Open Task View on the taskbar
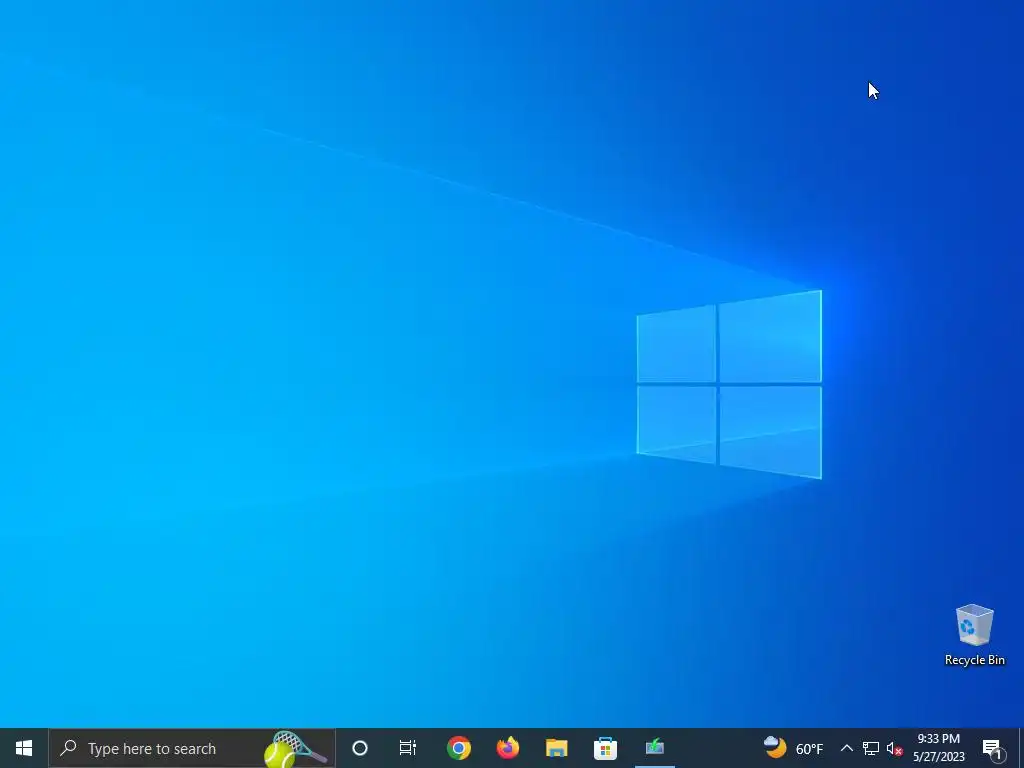The image size is (1024, 768). point(408,748)
